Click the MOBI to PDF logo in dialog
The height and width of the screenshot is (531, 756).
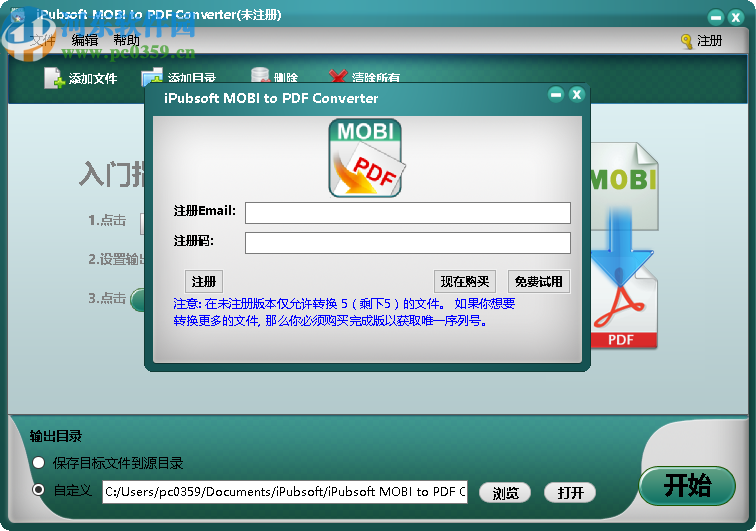[x=366, y=158]
